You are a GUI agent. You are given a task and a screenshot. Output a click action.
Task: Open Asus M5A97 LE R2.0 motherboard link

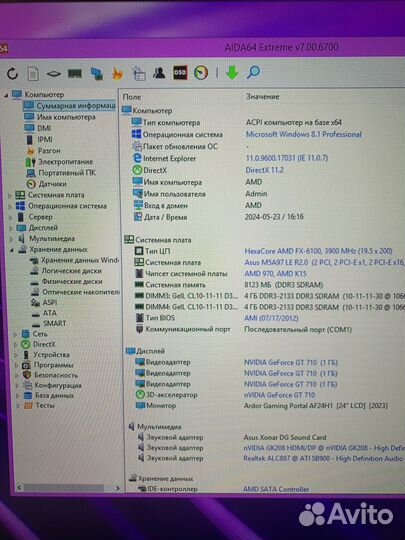[x=324, y=262]
